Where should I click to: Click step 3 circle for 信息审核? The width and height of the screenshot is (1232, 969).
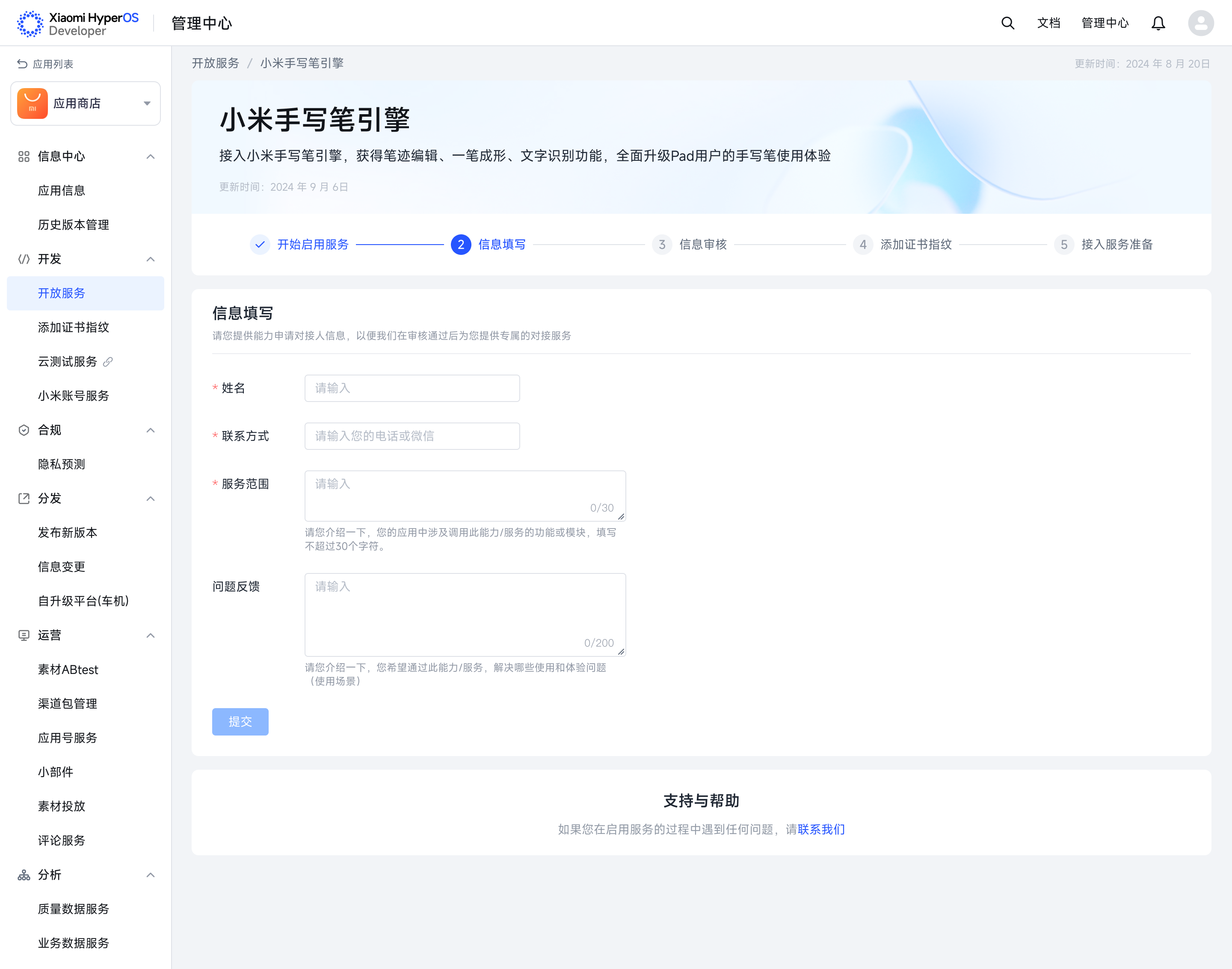click(662, 245)
